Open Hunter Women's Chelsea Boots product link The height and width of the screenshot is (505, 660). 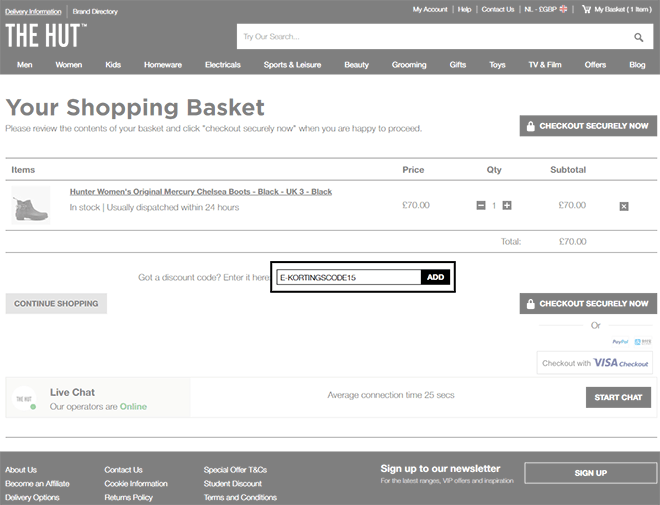click(x=201, y=192)
